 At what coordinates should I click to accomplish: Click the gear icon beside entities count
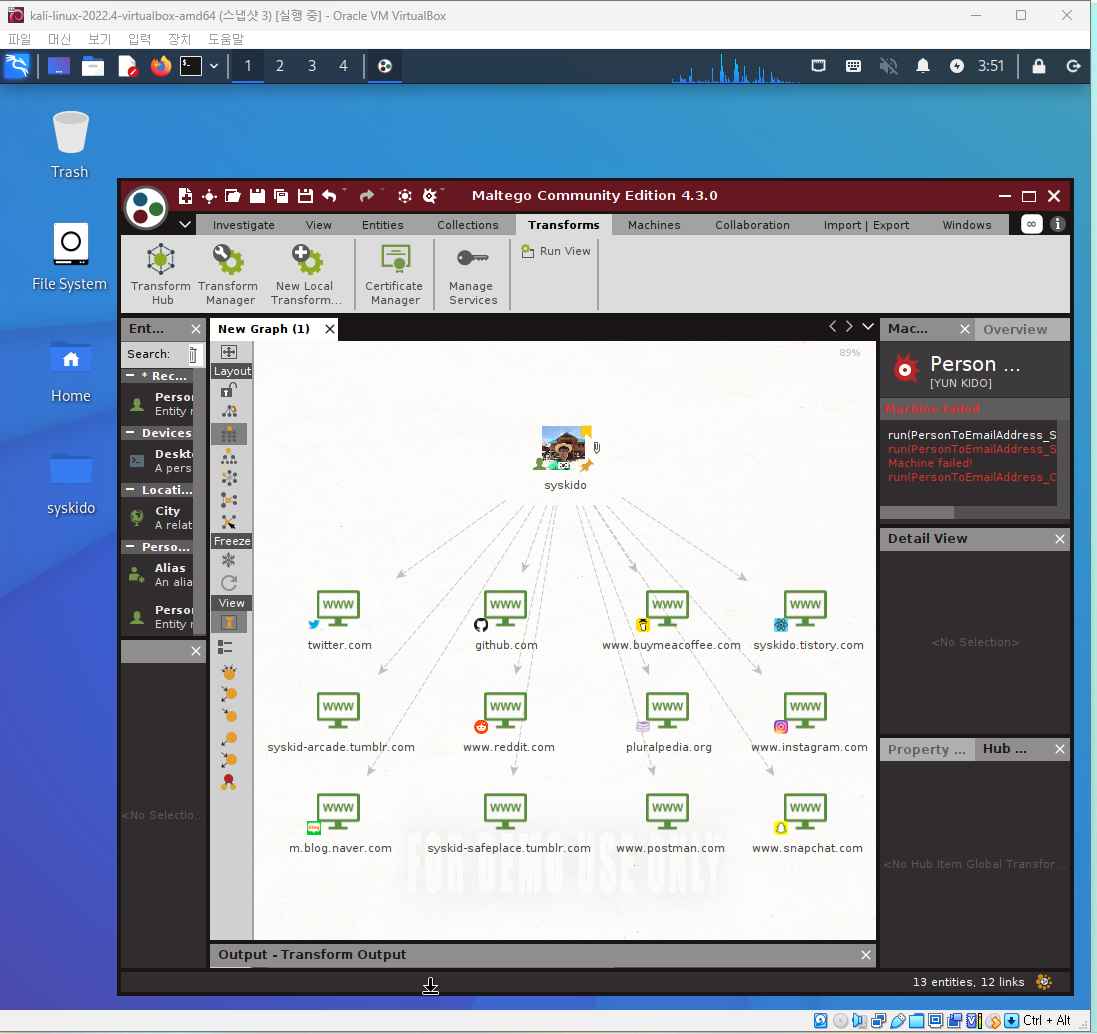click(1044, 982)
